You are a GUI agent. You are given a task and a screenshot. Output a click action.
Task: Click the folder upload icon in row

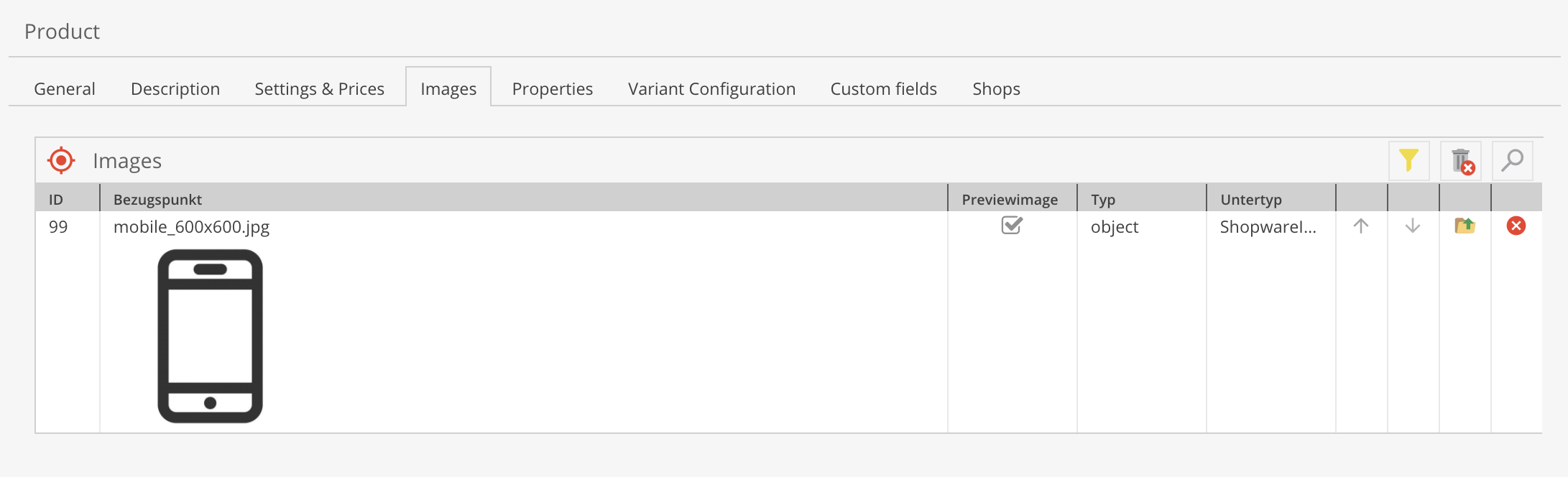pyautogui.click(x=1465, y=226)
